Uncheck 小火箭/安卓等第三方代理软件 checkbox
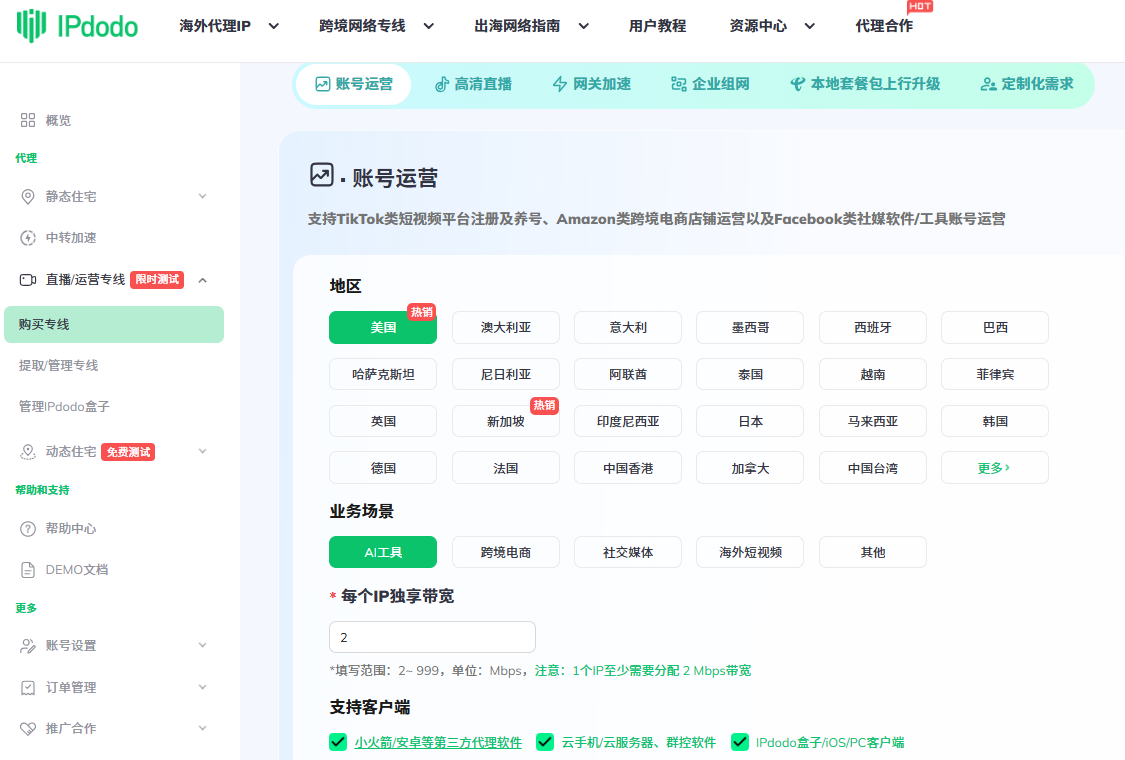The height and width of the screenshot is (760, 1125). coord(338,742)
